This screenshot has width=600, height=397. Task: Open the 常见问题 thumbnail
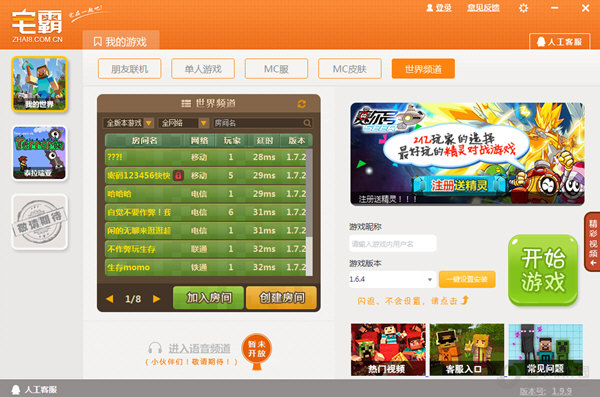(546, 350)
